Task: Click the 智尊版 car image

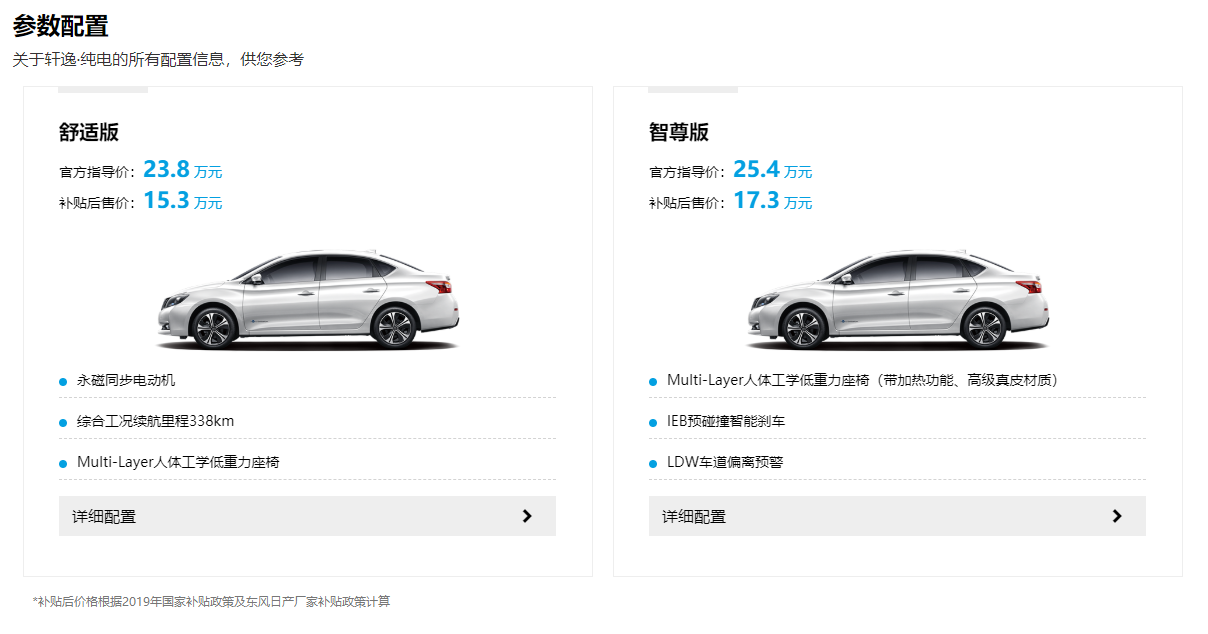Action: click(x=898, y=299)
